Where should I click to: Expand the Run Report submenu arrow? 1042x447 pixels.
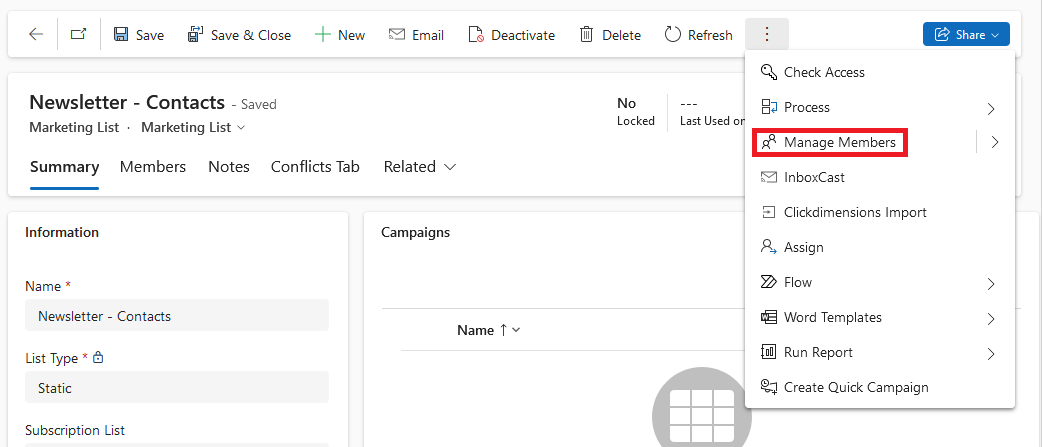click(x=991, y=353)
